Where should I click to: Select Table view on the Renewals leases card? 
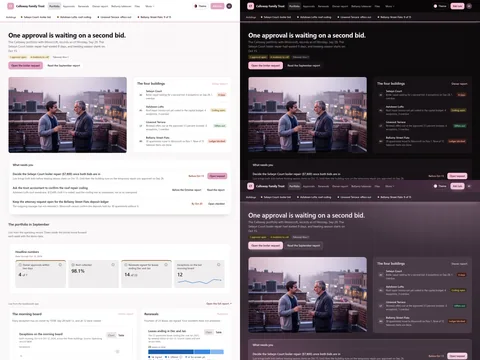[x=219, y=332]
